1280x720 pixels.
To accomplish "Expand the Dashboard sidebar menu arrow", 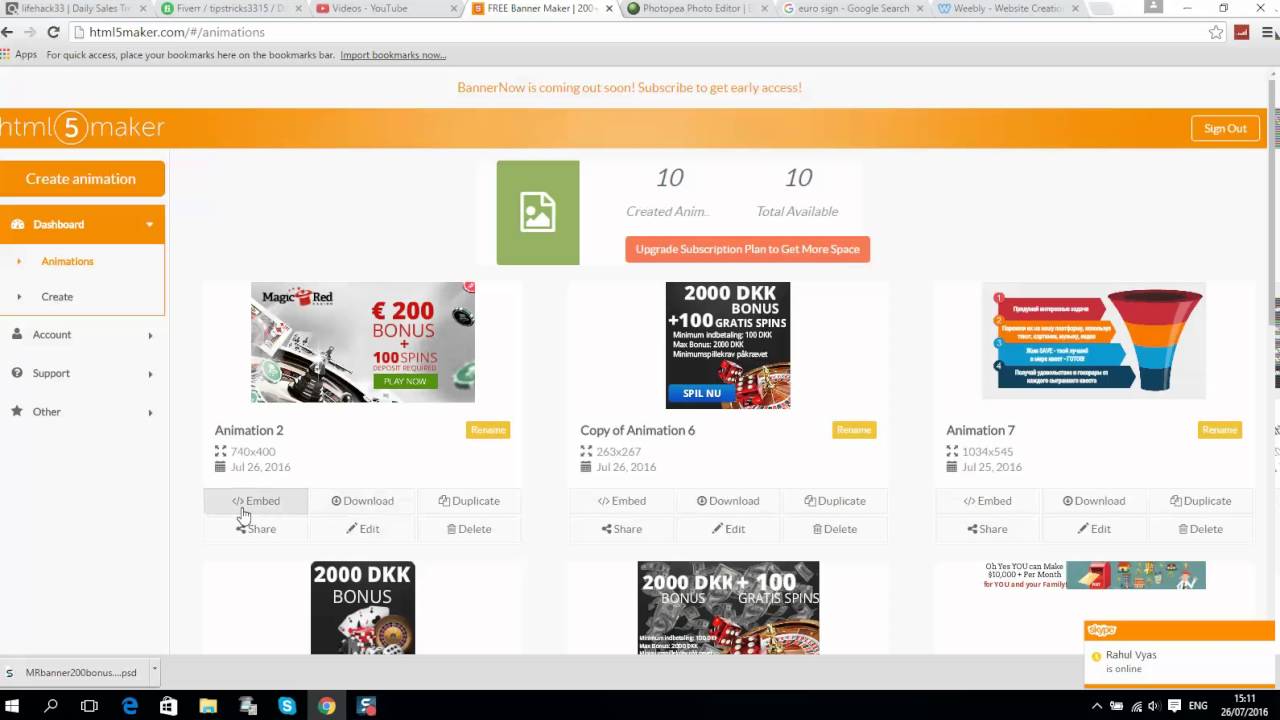I will (149, 225).
